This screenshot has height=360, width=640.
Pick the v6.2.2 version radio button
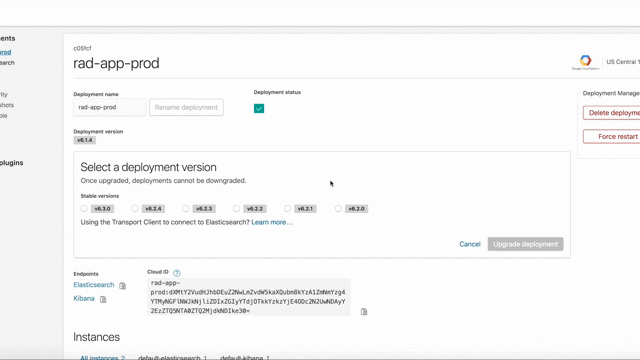[x=236, y=209]
